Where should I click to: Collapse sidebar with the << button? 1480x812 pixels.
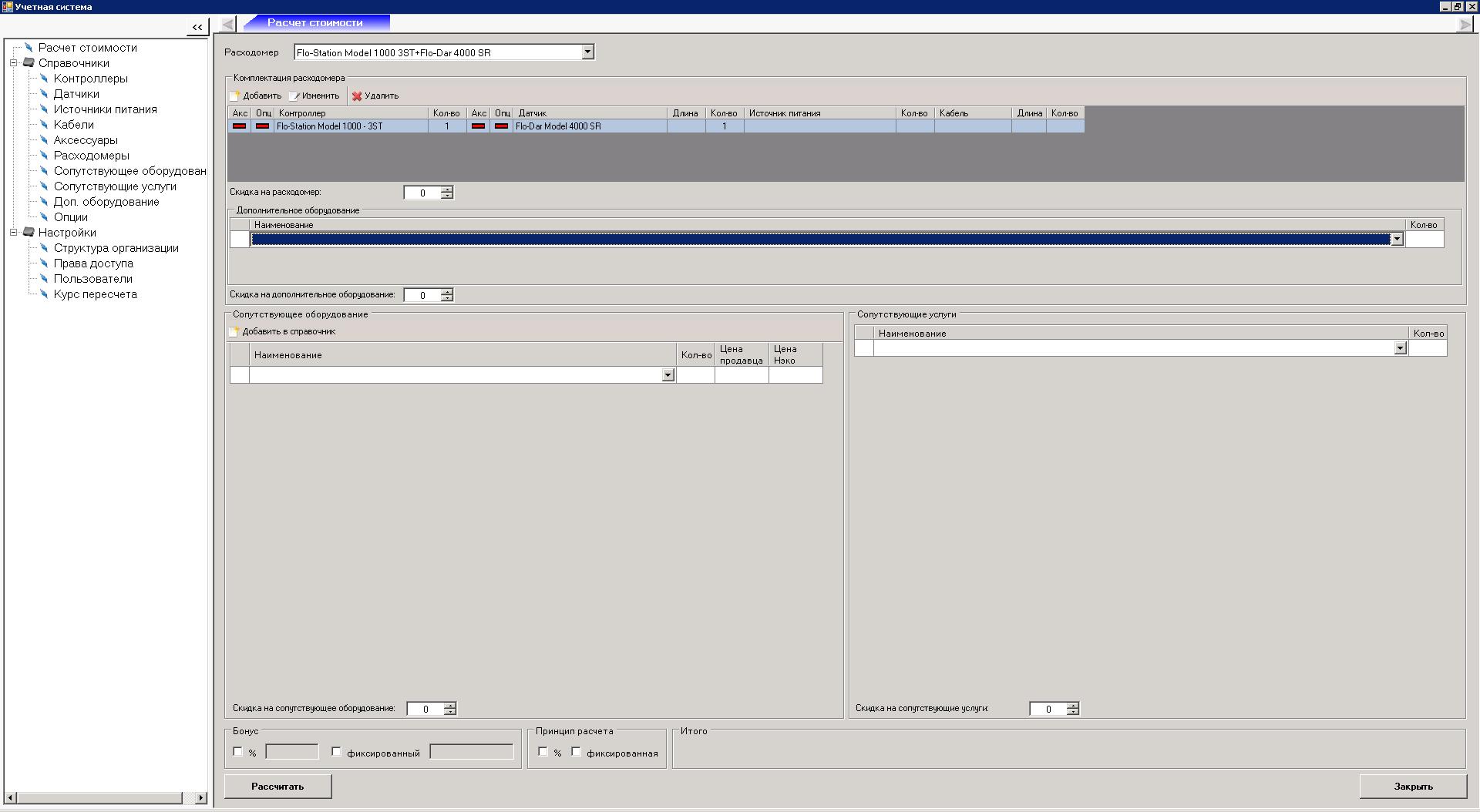pos(197,27)
